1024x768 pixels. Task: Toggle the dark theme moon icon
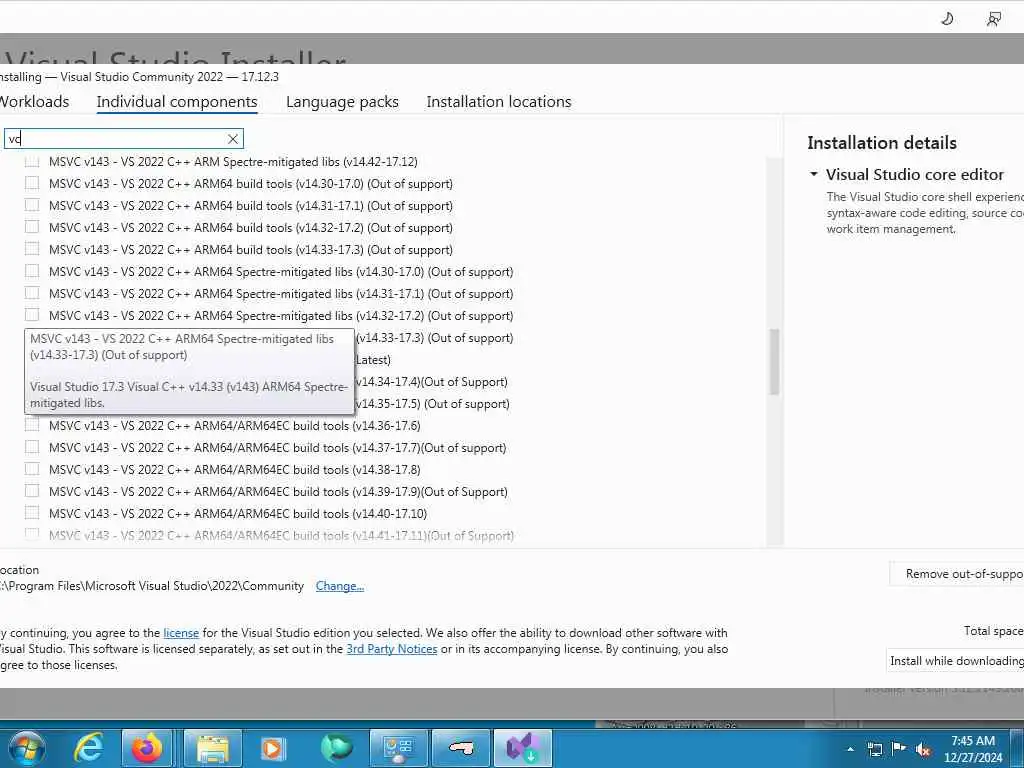pos(947,19)
